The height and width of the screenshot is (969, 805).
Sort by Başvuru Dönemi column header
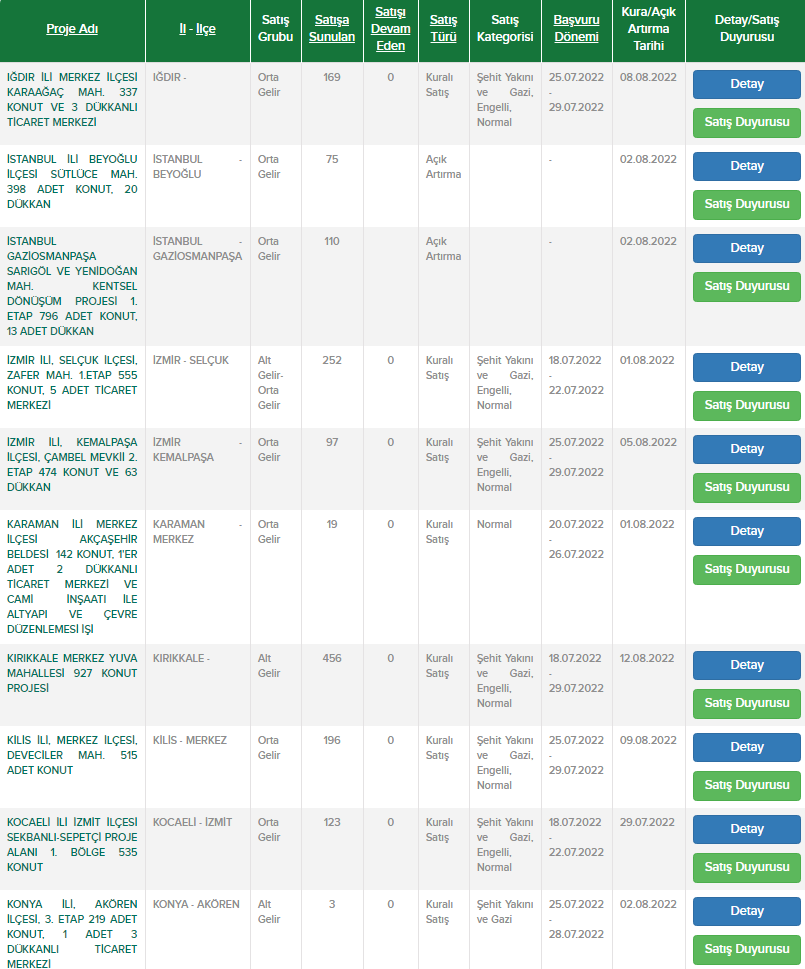coord(576,28)
